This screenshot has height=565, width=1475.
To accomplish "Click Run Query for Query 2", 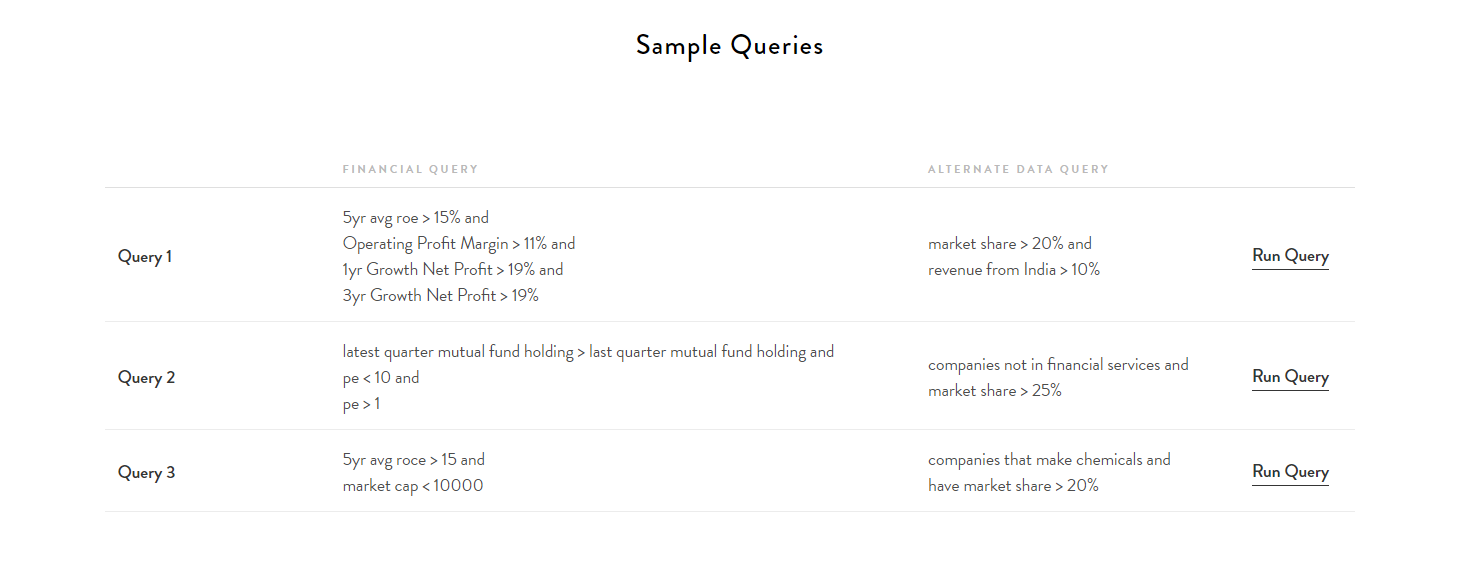I will pos(1290,377).
